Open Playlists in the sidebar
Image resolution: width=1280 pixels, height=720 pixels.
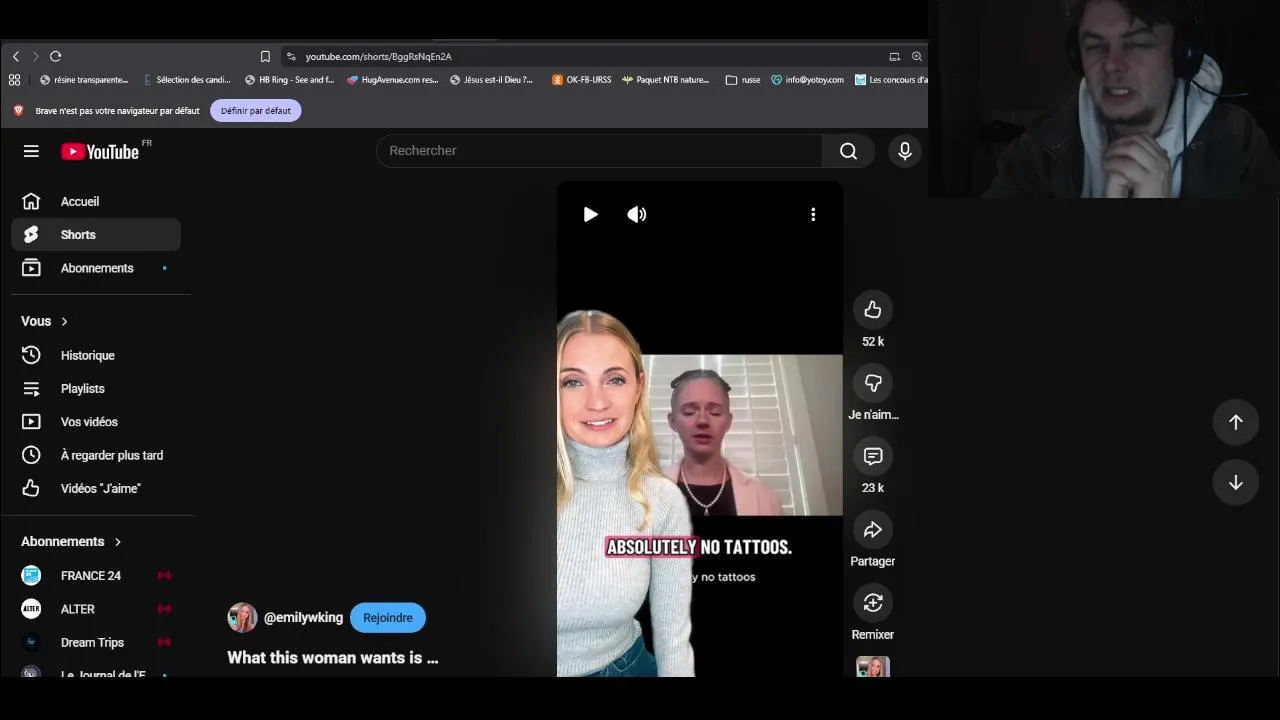point(96,389)
